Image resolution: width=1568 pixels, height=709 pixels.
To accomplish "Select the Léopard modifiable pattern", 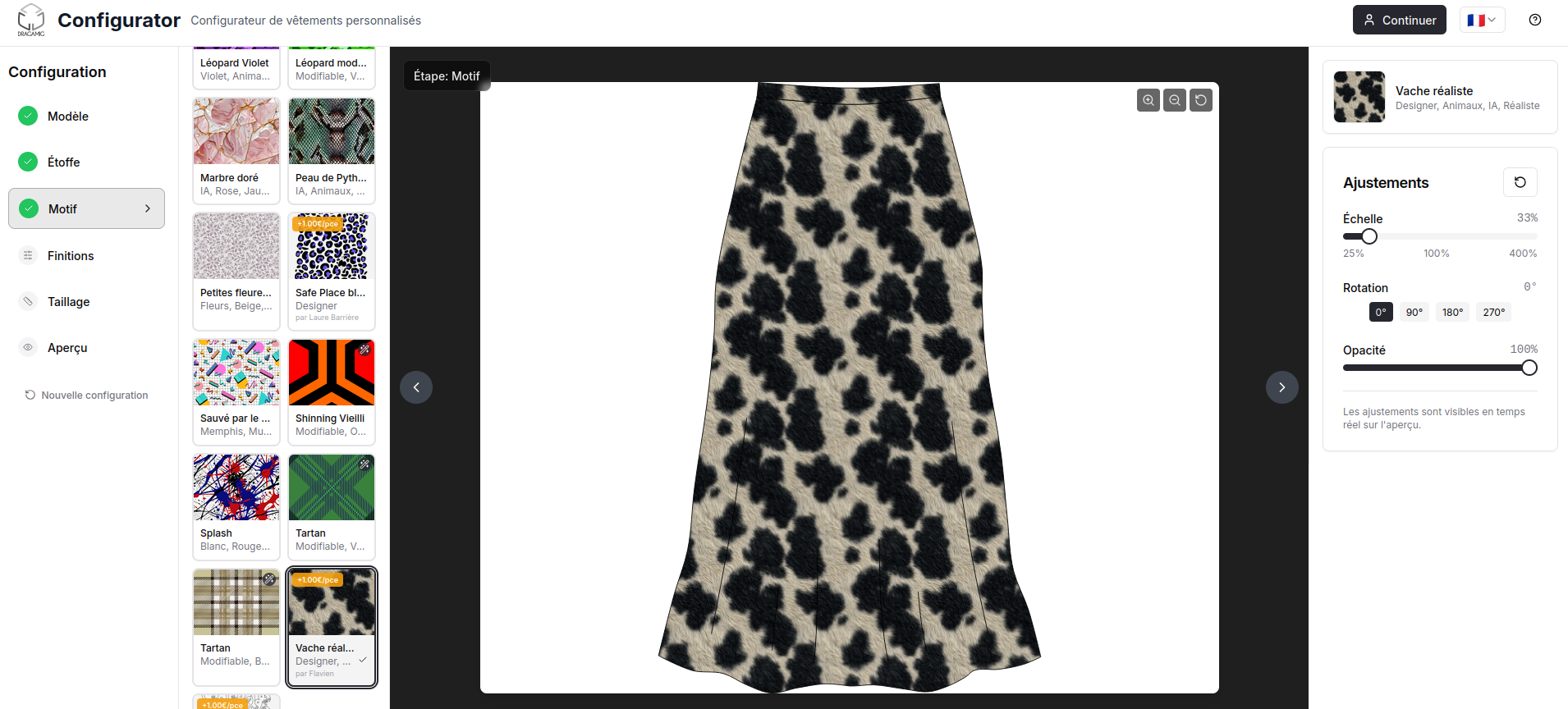I will (332, 67).
